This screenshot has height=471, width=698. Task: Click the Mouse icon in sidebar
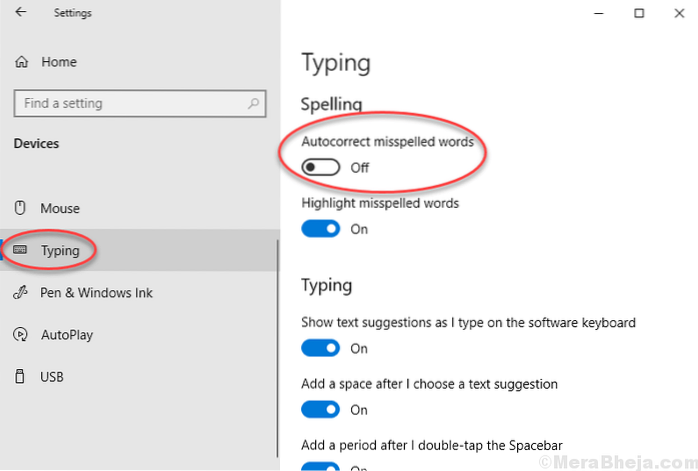click(20, 208)
